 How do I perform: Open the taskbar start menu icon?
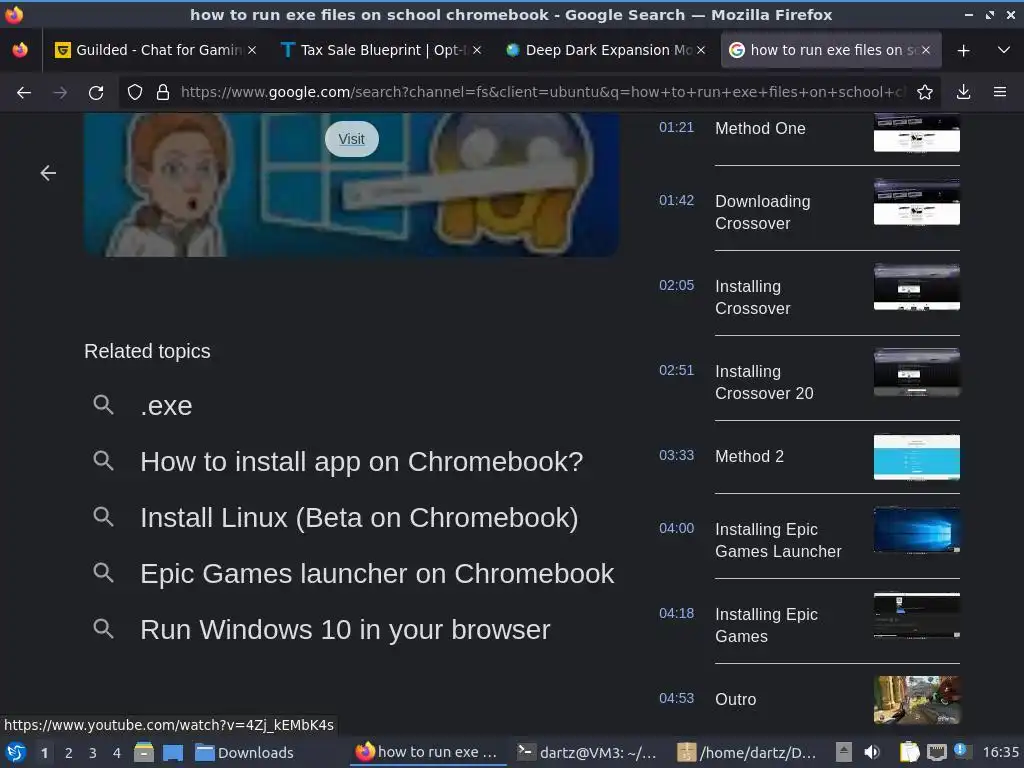pyautogui.click(x=16, y=753)
